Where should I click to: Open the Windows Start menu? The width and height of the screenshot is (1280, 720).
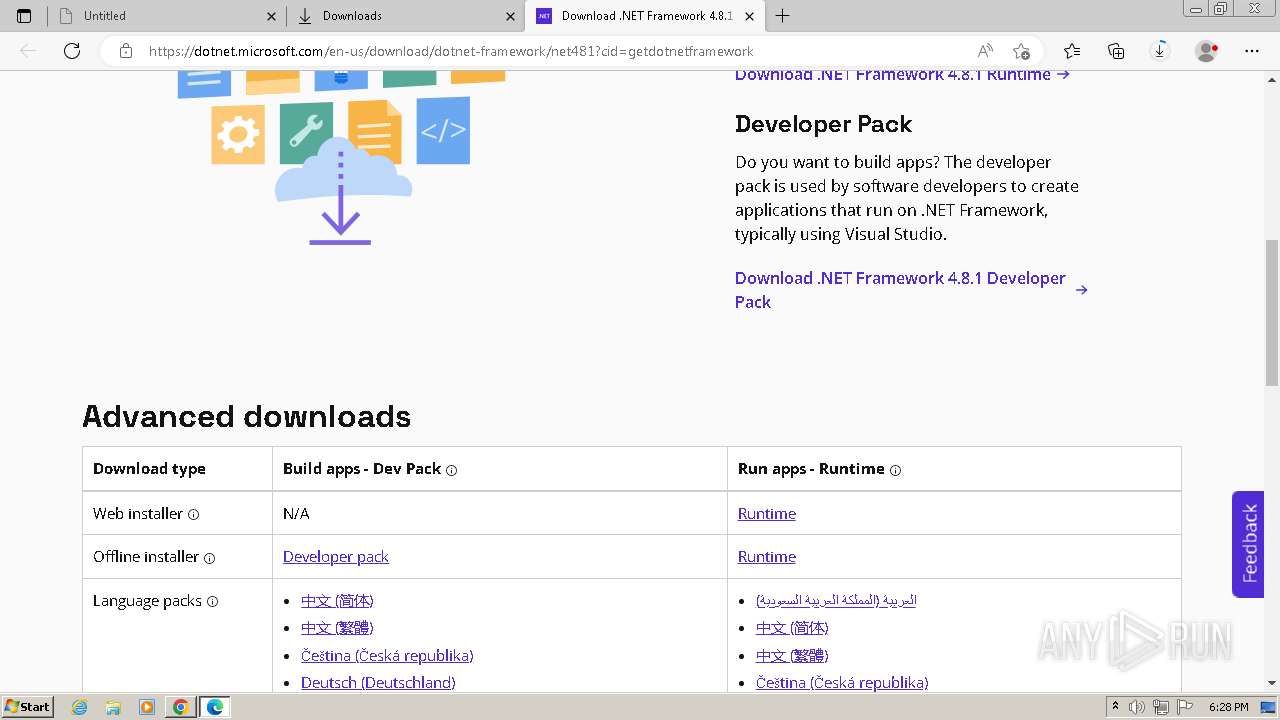(x=28, y=707)
